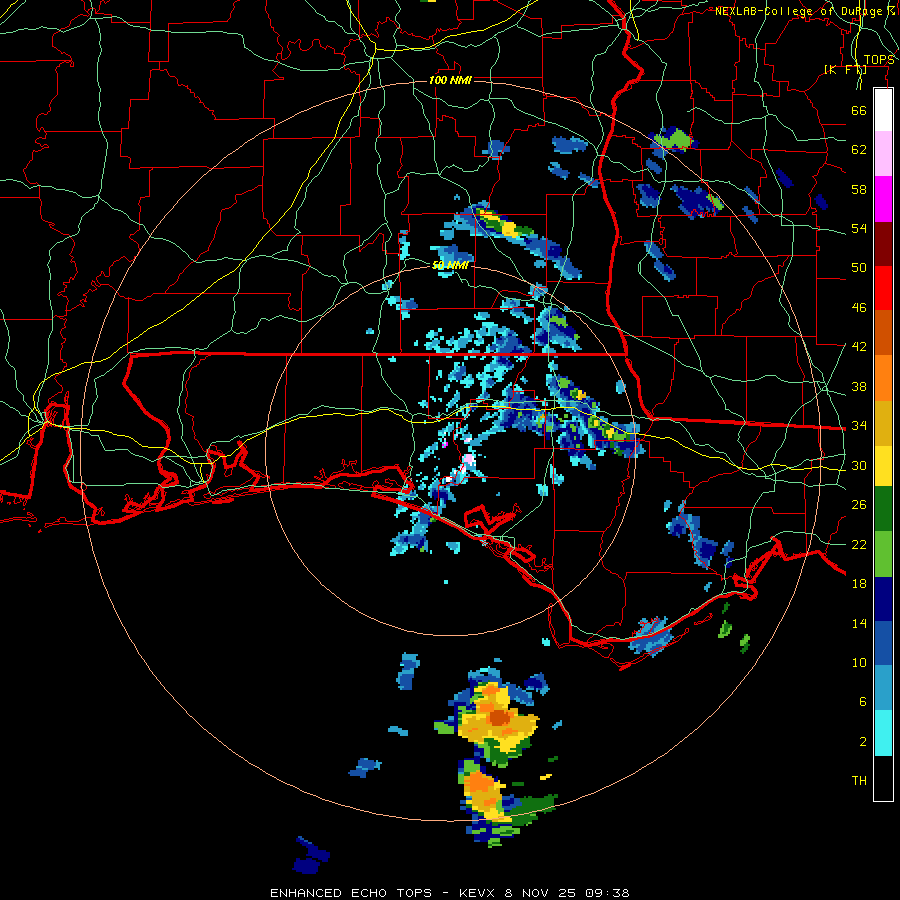Click the "2" legend value
The width and height of the screenshot is (900, 900).
(x=863, y=742)
